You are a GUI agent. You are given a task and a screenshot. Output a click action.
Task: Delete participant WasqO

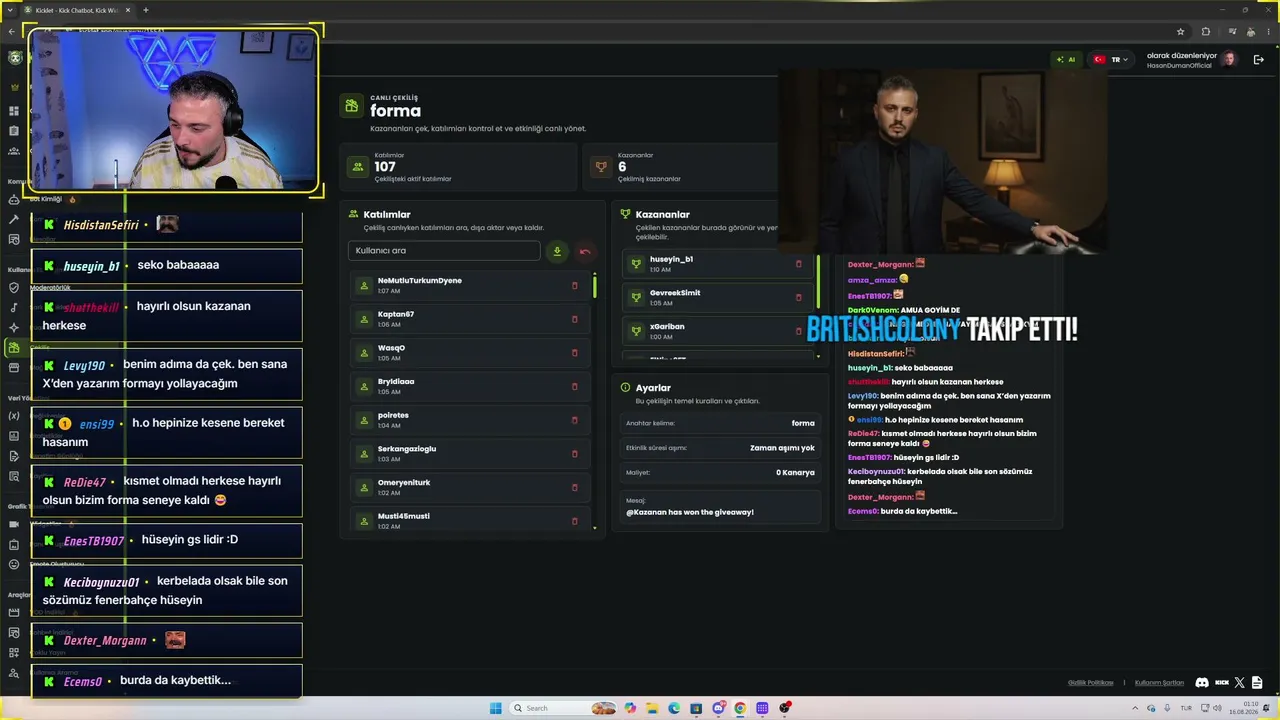pos(574,353)
